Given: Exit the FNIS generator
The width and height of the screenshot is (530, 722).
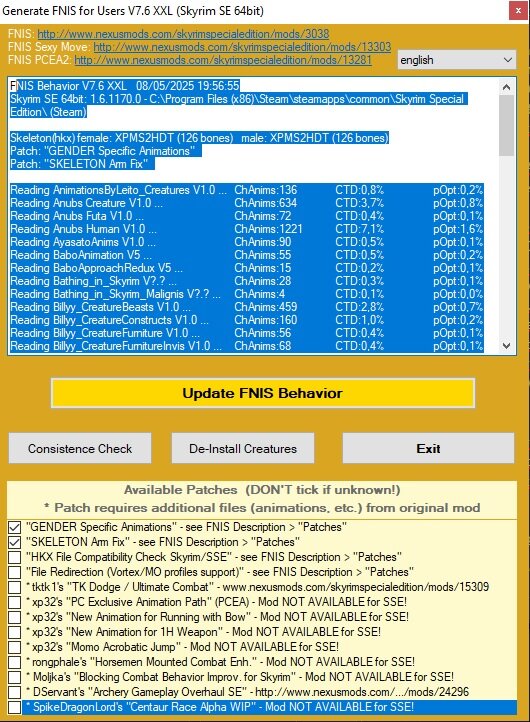Looking at the screenshot, I should (428, 448).
